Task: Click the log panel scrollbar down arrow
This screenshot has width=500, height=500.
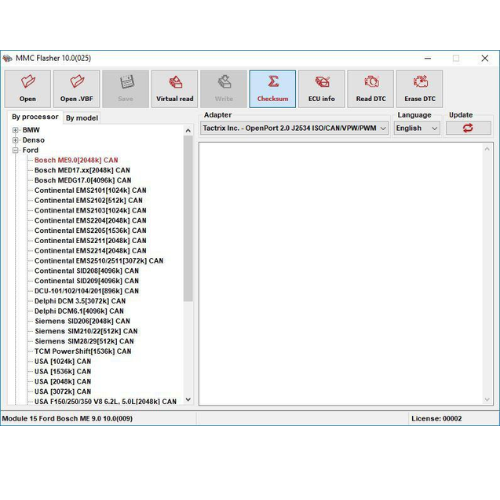Action: [x=487, y=399]
